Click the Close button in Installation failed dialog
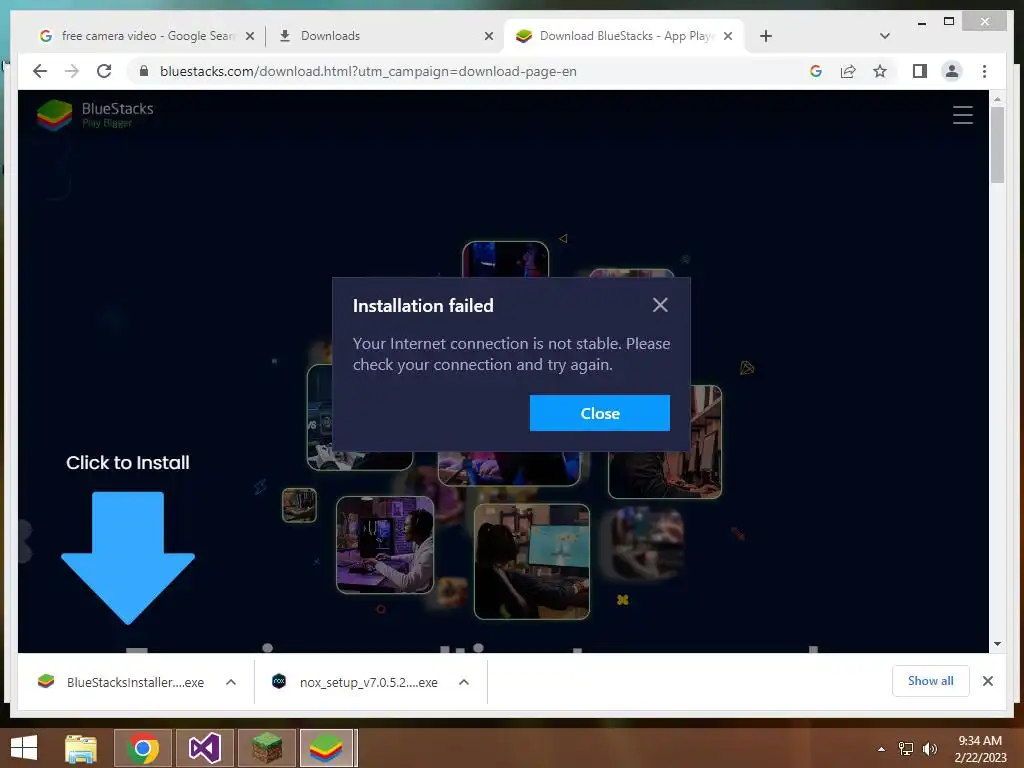 600,413
